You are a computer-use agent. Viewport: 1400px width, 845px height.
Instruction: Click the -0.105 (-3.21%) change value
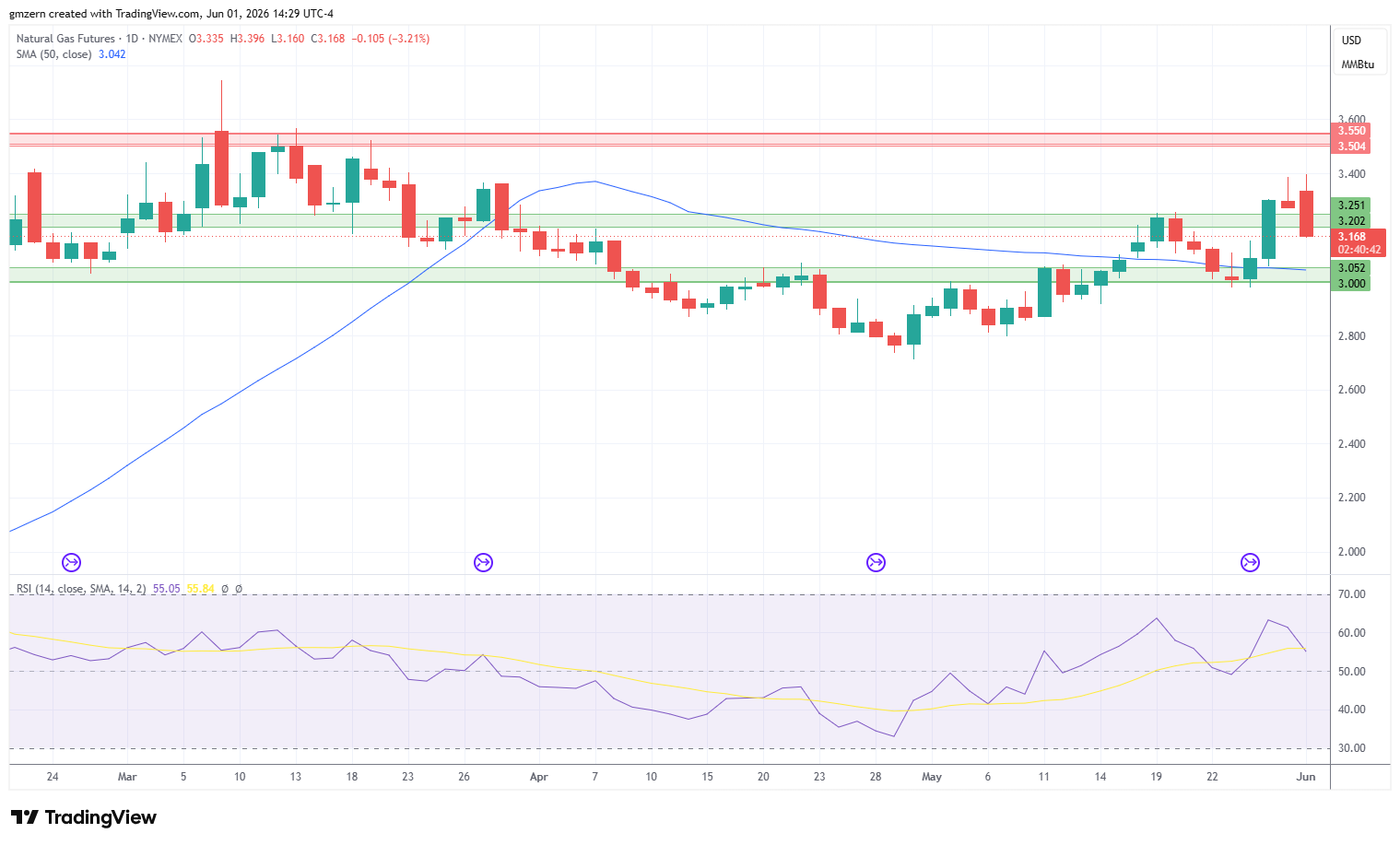tap(393, 39)
